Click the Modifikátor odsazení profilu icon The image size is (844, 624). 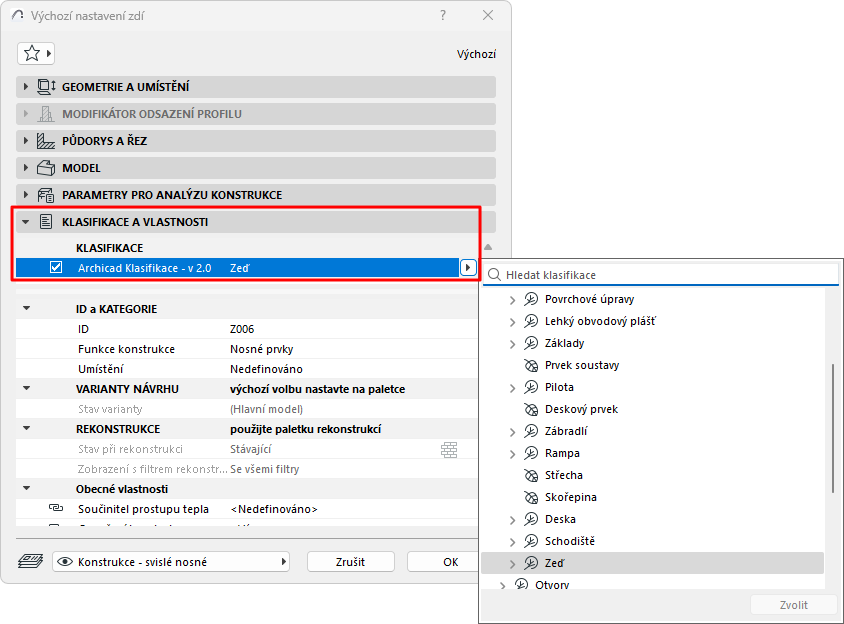[x=46, y=114]
